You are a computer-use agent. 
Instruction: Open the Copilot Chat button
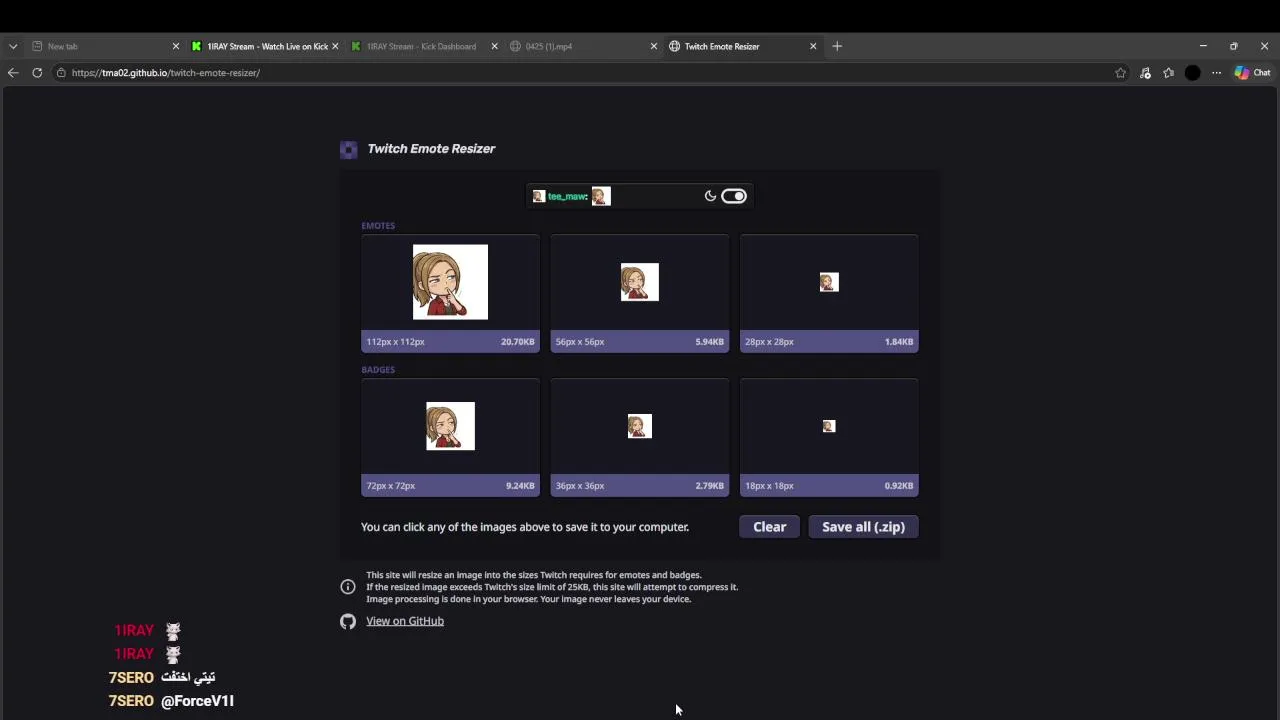click(1252, 73)
